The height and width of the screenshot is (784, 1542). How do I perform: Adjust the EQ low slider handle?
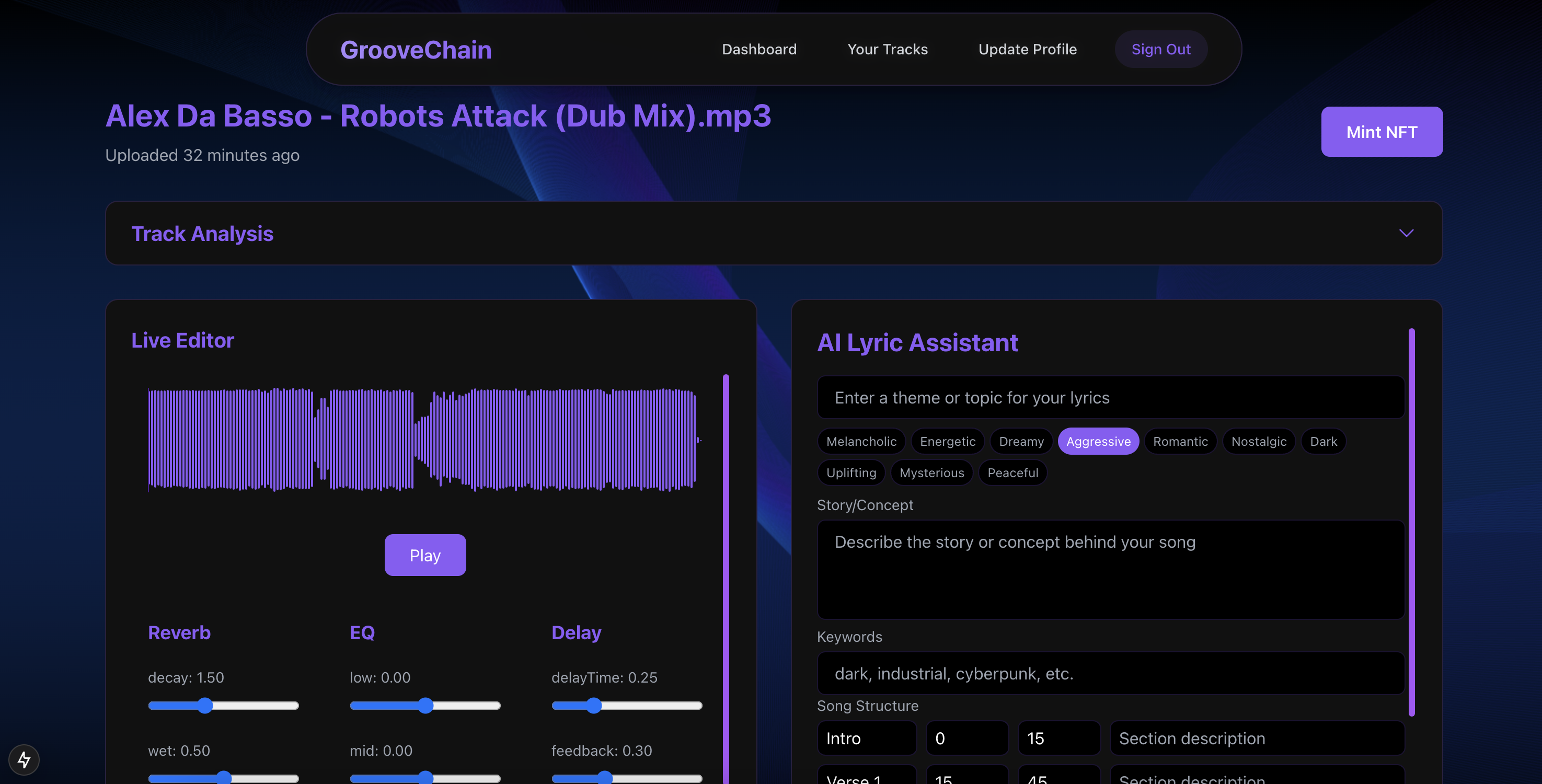425,706
